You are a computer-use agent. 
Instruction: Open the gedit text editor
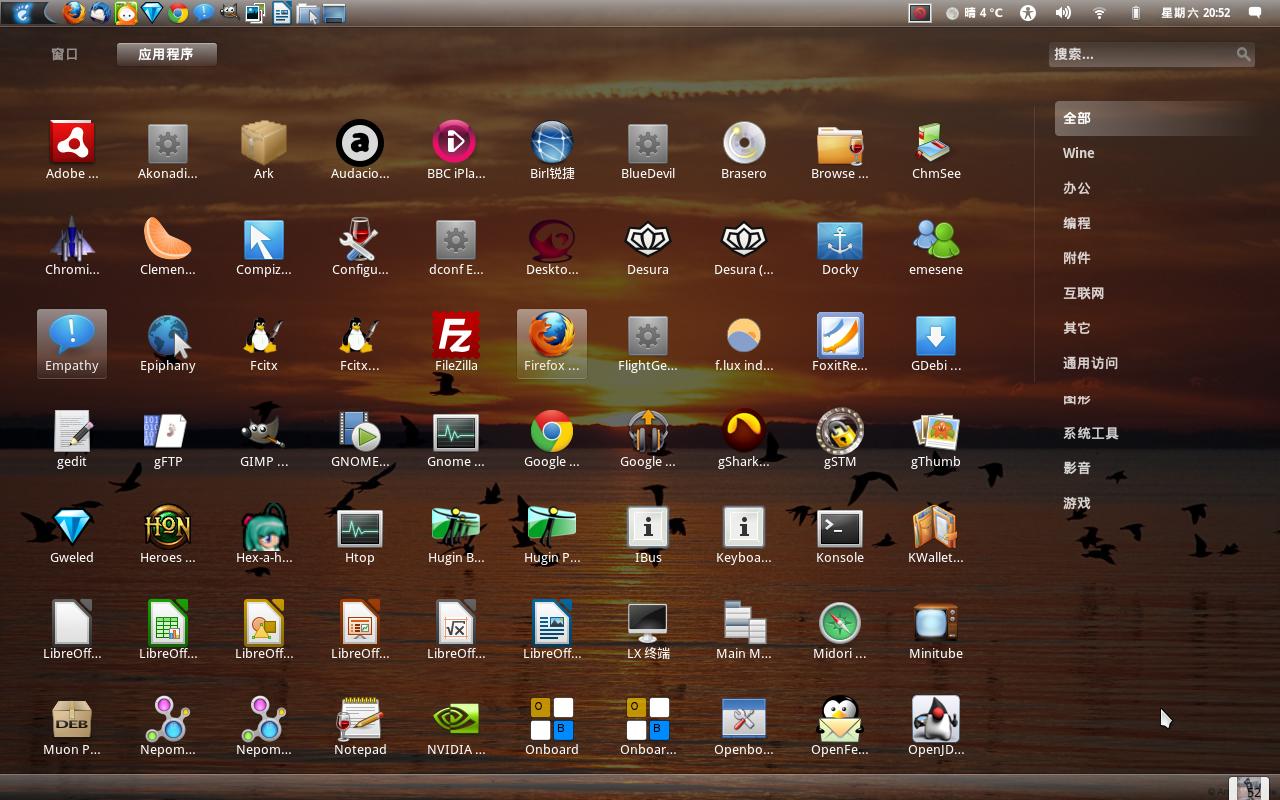(72, 431)
